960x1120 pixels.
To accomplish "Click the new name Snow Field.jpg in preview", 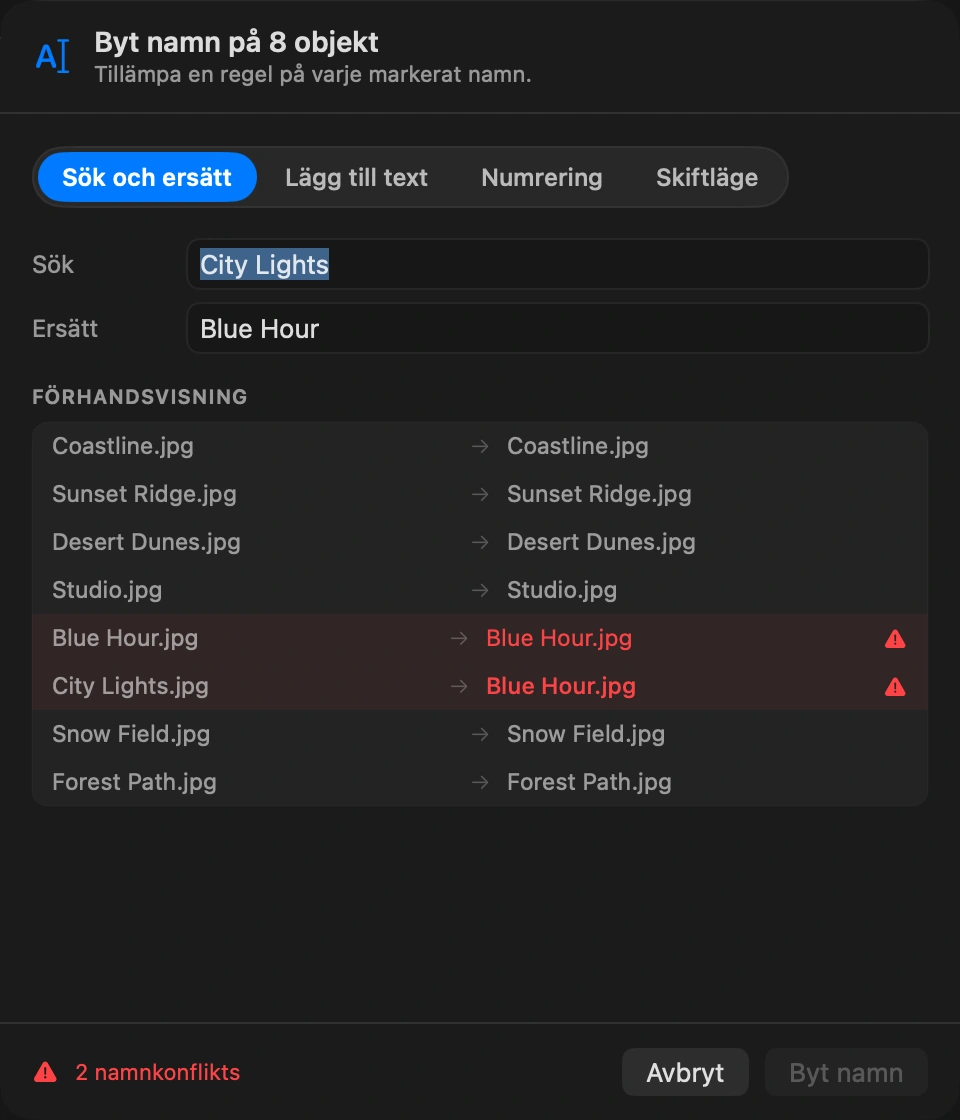I will (586, 734).
